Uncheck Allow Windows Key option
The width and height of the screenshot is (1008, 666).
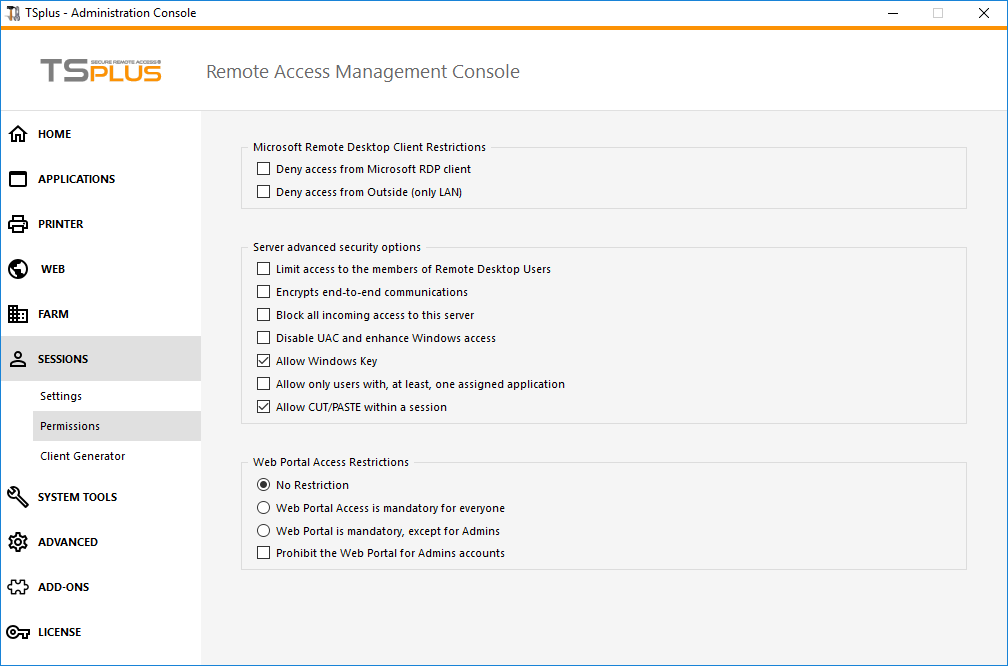click(x=264, y=362)
